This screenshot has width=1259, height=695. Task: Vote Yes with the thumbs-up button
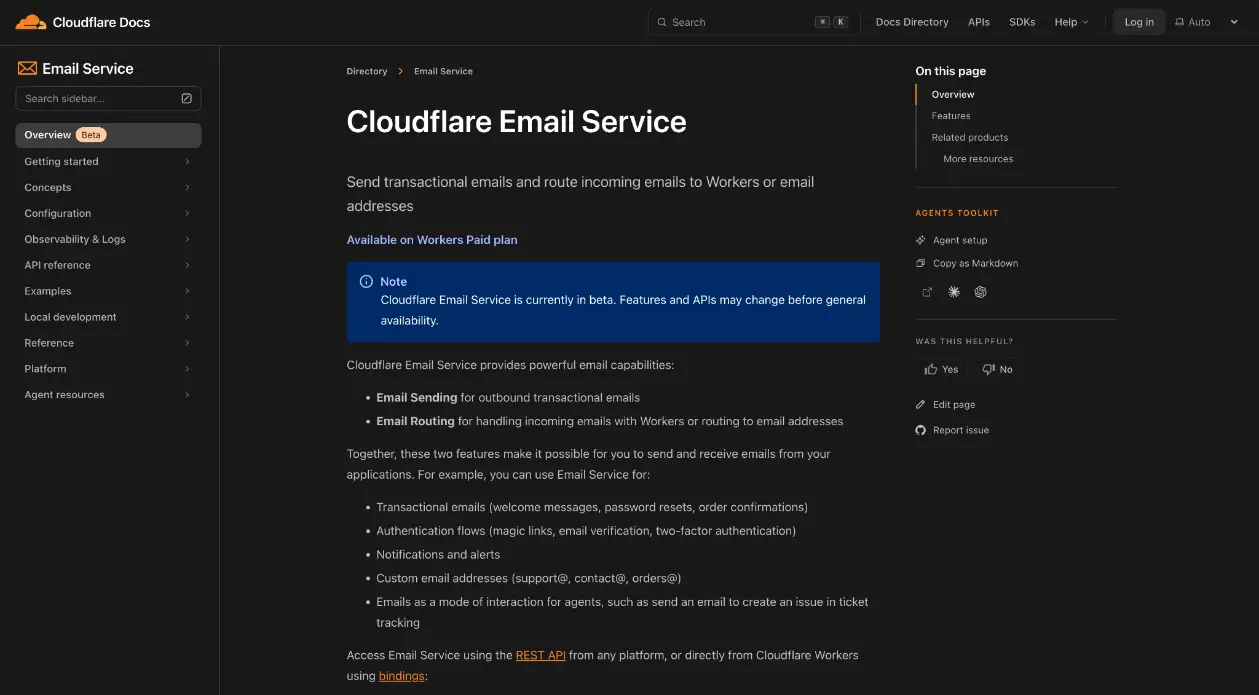tap(941, 369)
